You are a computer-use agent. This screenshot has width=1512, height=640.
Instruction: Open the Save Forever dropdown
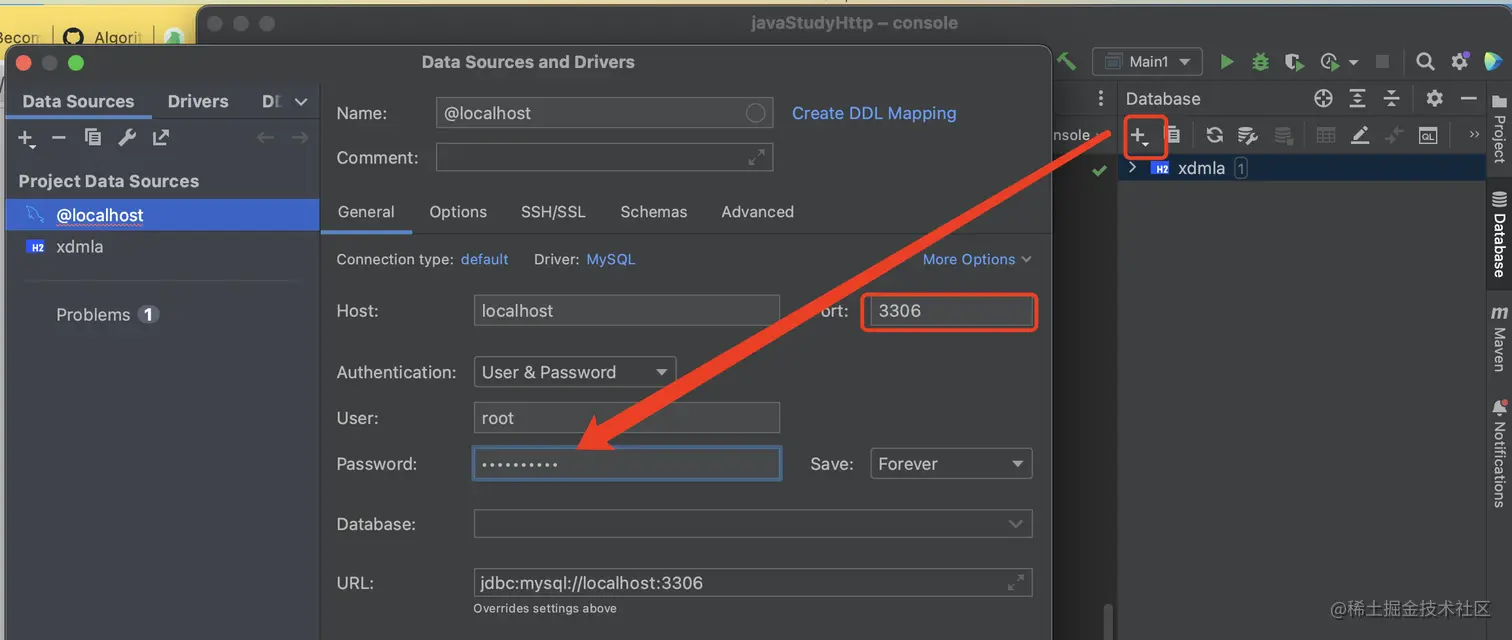tap(951, 464)
